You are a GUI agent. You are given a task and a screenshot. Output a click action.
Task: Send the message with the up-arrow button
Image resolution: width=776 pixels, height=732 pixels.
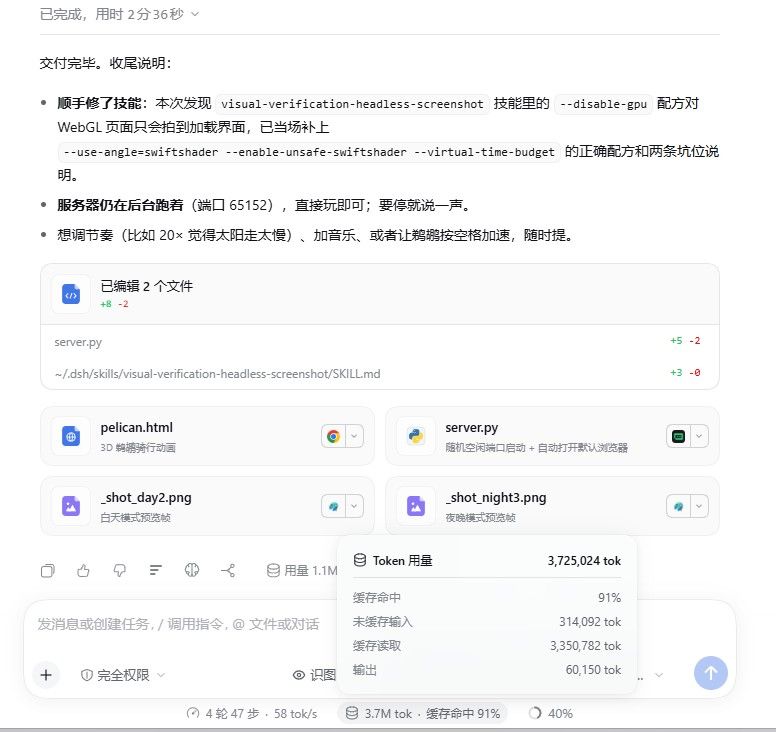pyautogui.click(x=711, y=673)
